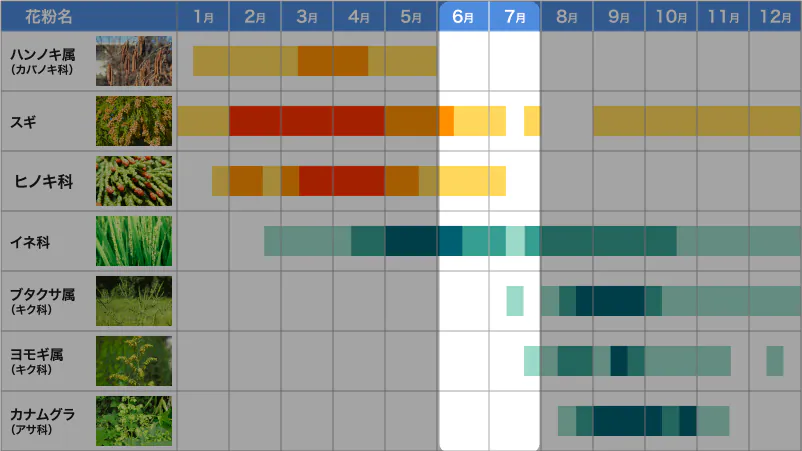Click the イネ科 row label
802x451 pixels.
click(x=30, y=242)
